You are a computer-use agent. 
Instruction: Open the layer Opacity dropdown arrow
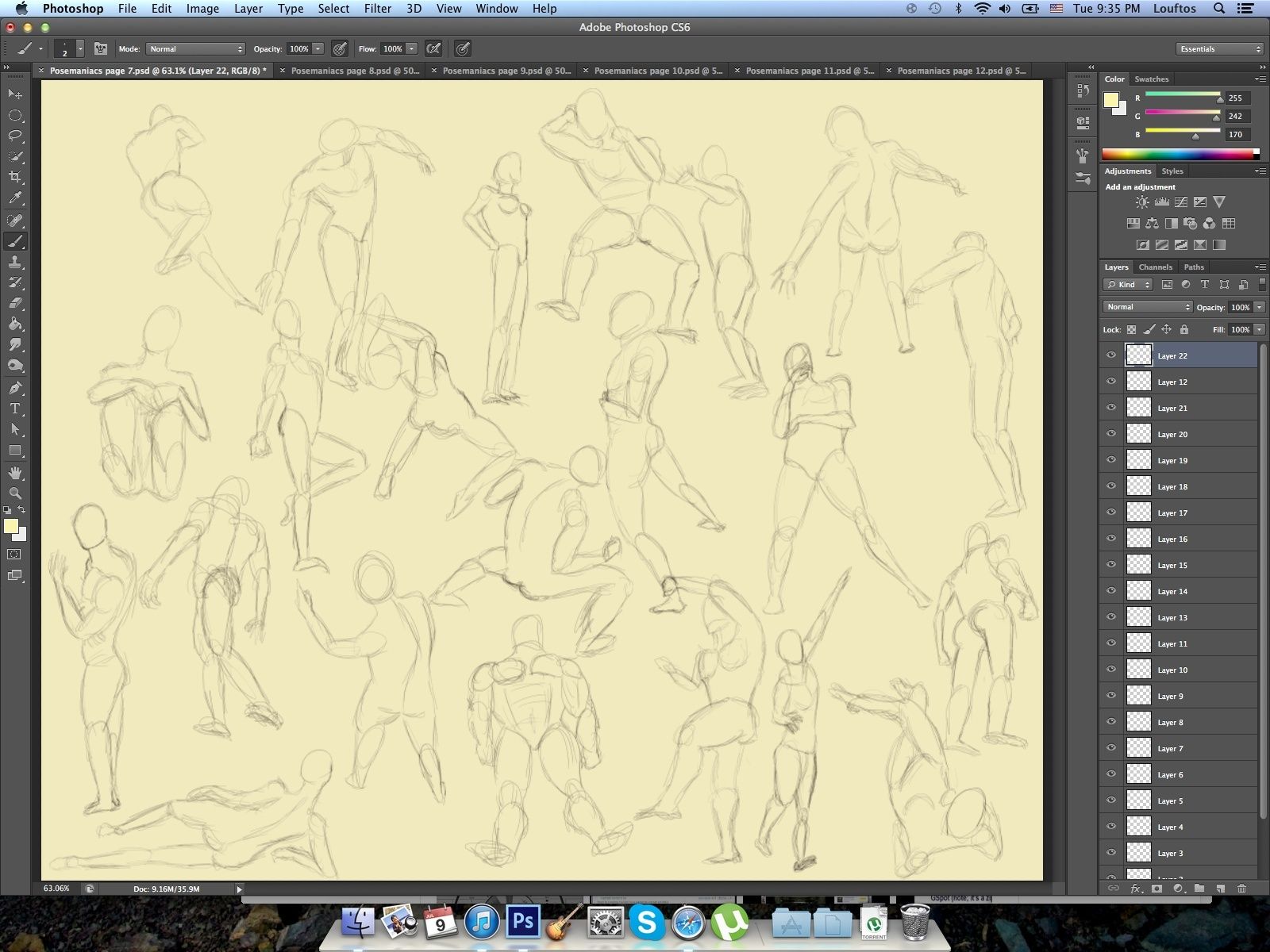[1259, 307]
